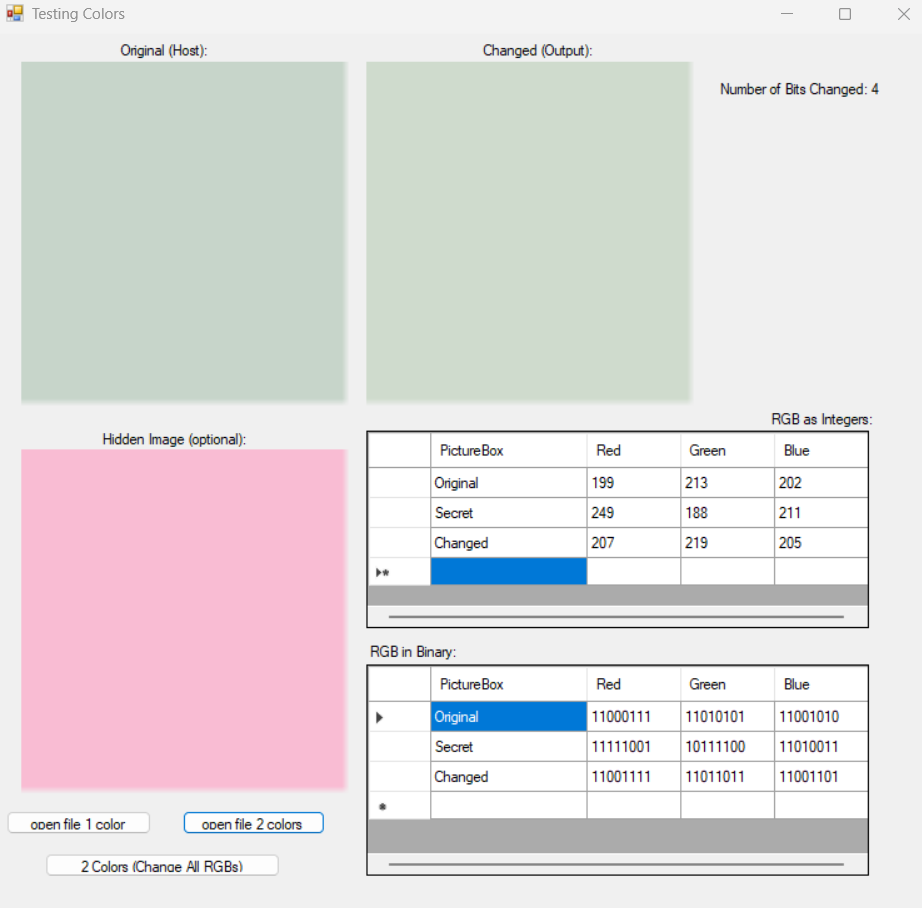Select cell with value 199 in integers table
This screenshot has width=922, height=908.
coord(633,483)
